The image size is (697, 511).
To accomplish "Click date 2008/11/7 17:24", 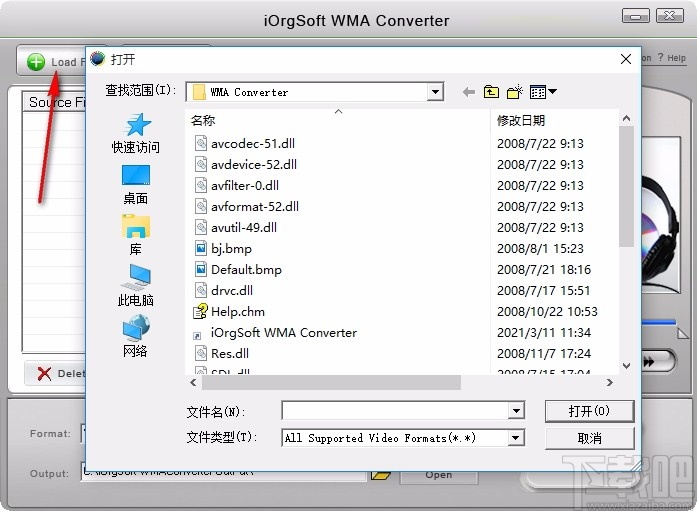I will (x=544, y=354).
